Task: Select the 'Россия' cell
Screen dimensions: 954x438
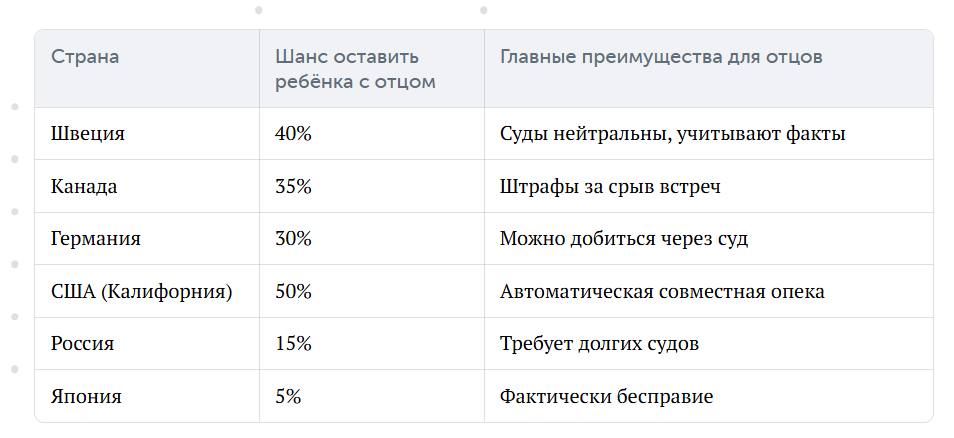Action: 82,344
